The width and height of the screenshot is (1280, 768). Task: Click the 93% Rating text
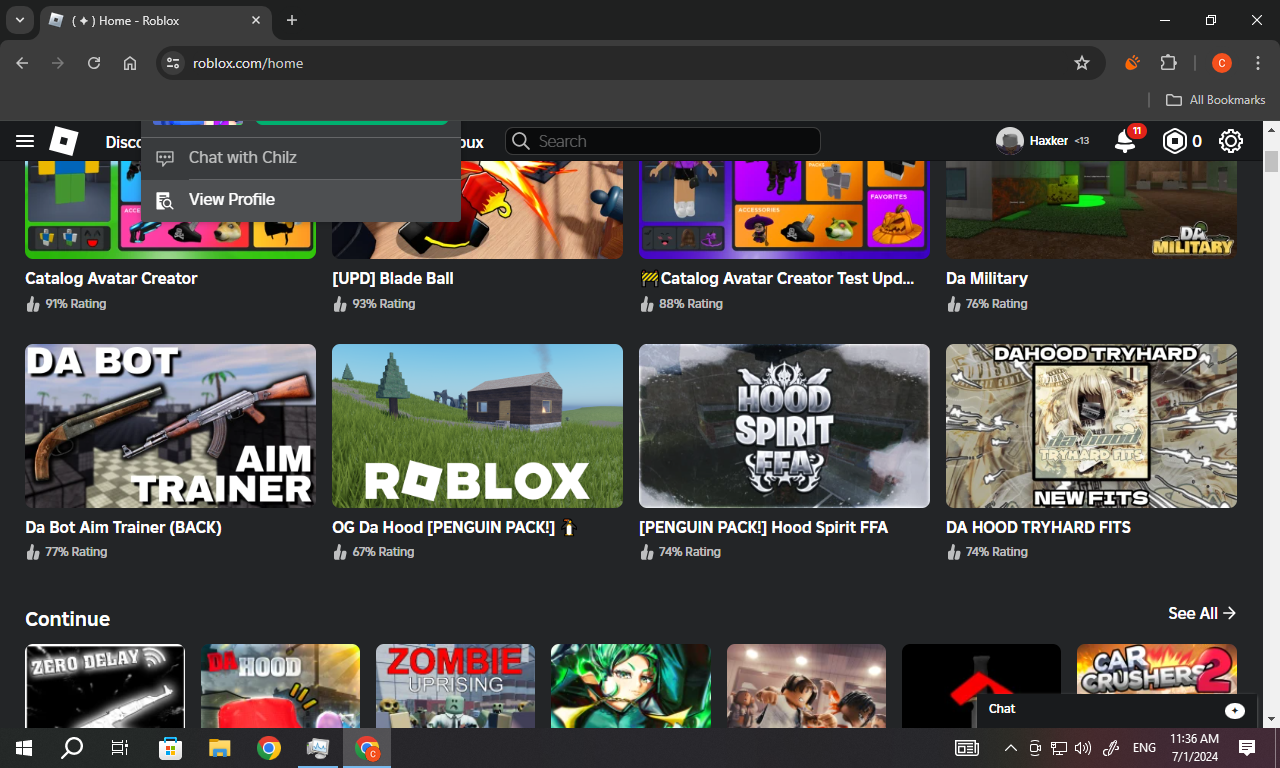(383, 304)
